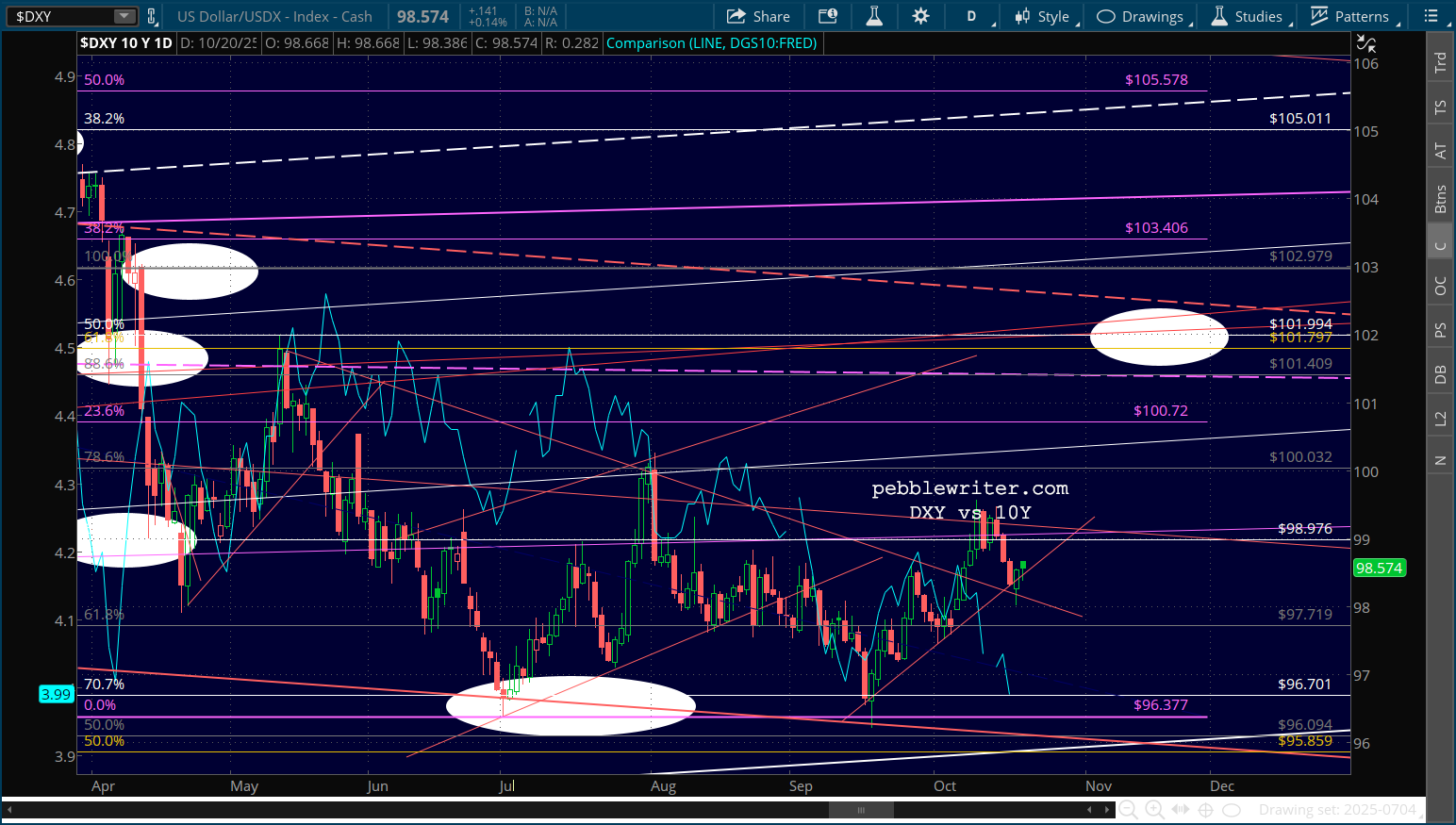Click the horizontal expand arrows icon
The width and height of the screenshot is (1456, 825).
coord(1181,810)
